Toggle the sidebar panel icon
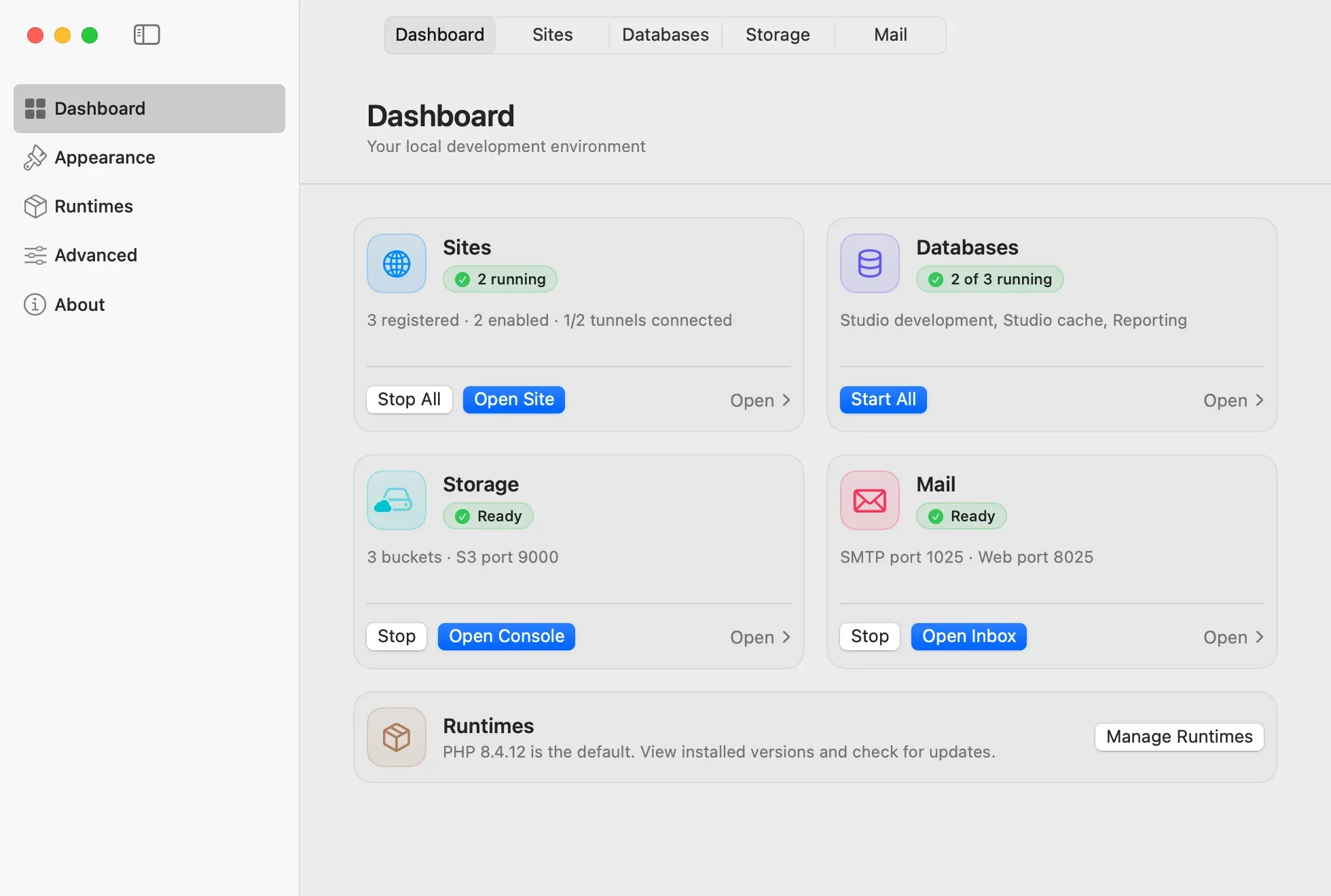 click(147, 35)
